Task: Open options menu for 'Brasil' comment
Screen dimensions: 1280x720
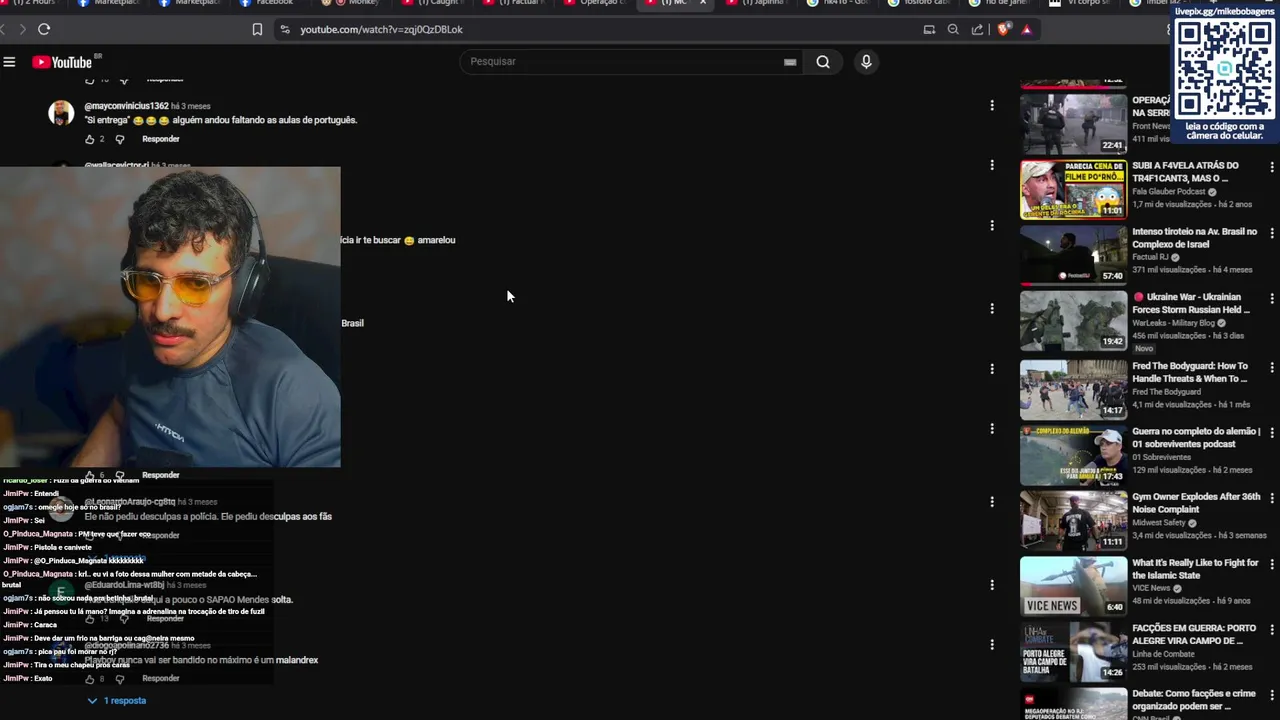Action: click(x=992, y=309)
